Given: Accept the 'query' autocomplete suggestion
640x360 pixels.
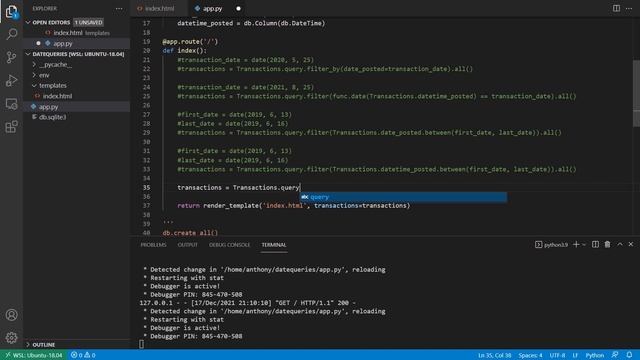Looking at the screenshot, I should tap(404, 197).
